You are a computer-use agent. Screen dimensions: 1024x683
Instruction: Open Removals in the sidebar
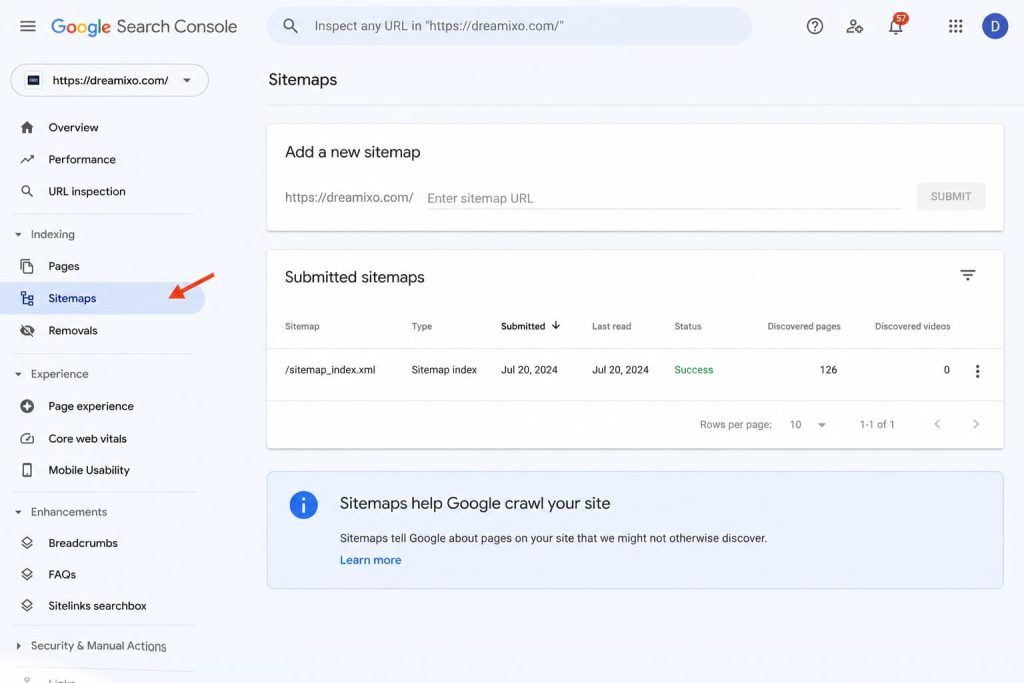pyautogui.click(x=72, y=330)
